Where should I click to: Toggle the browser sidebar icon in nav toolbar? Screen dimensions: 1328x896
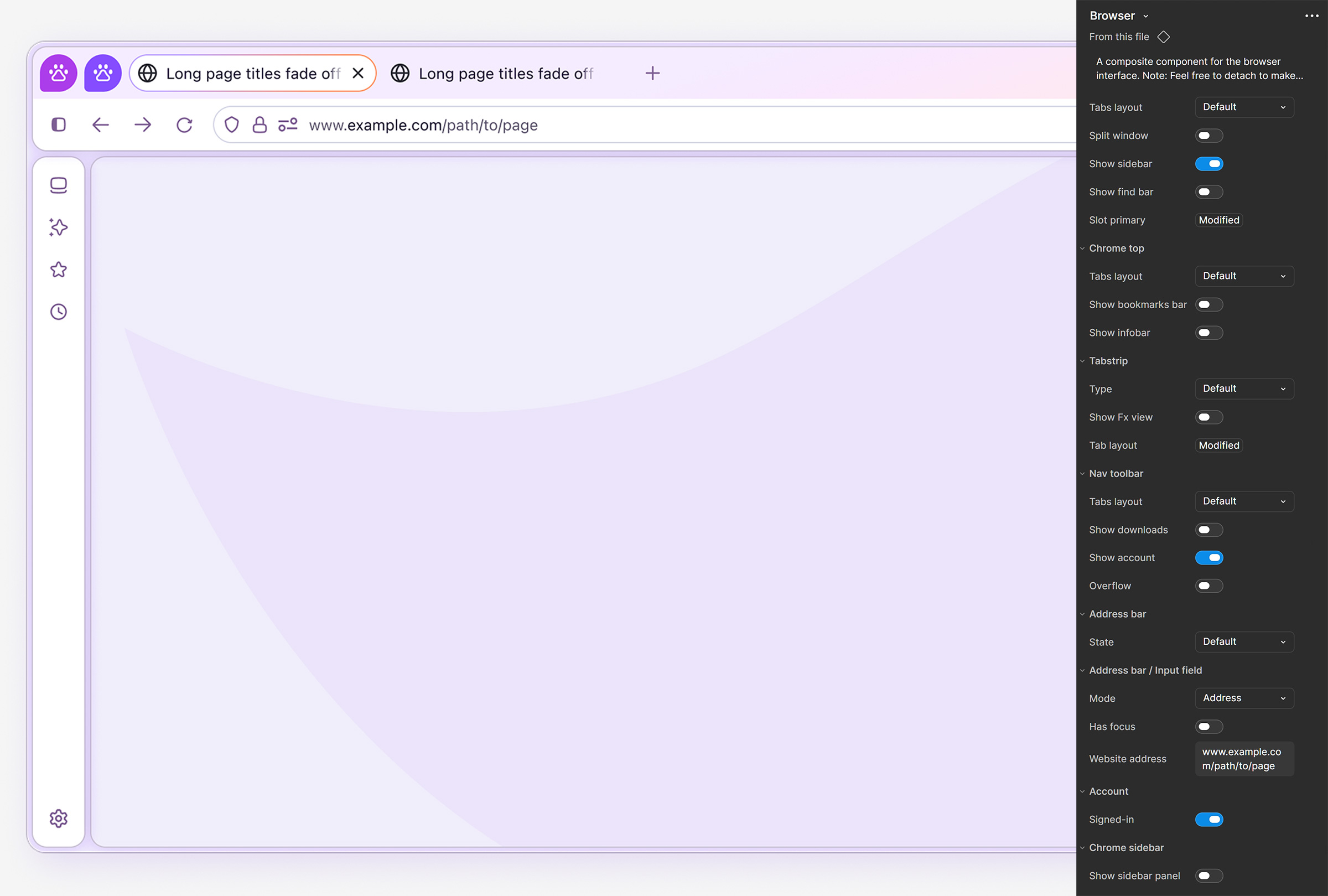point(58,125)
